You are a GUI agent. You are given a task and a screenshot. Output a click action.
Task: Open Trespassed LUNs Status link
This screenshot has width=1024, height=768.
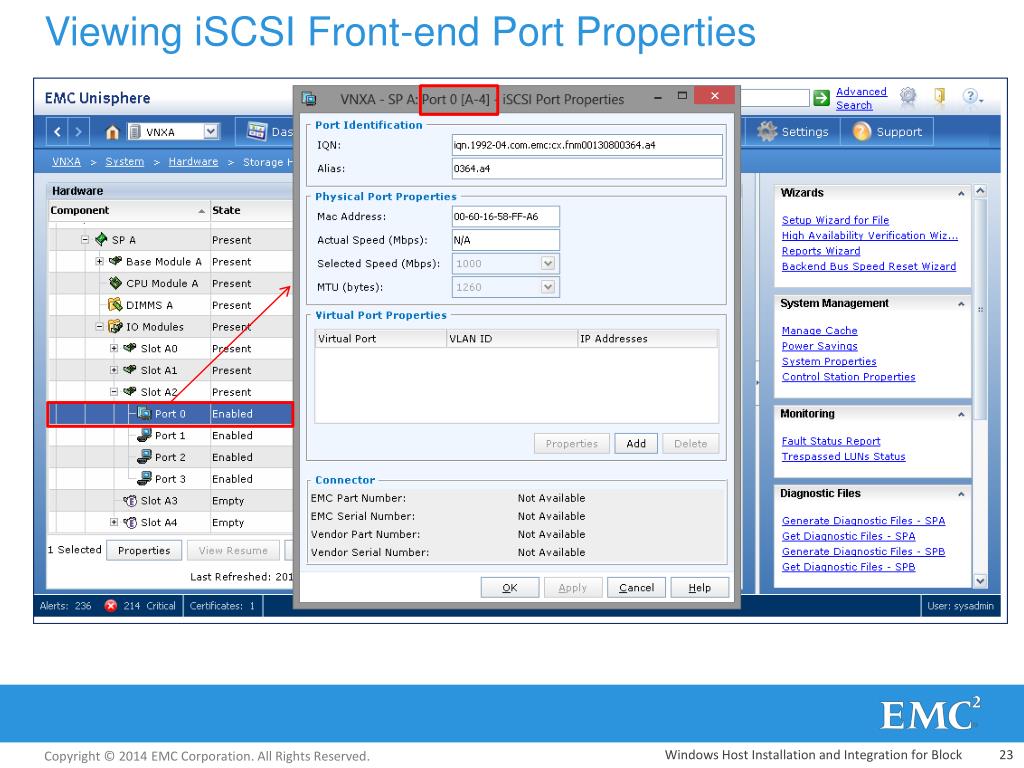[843, 456]
